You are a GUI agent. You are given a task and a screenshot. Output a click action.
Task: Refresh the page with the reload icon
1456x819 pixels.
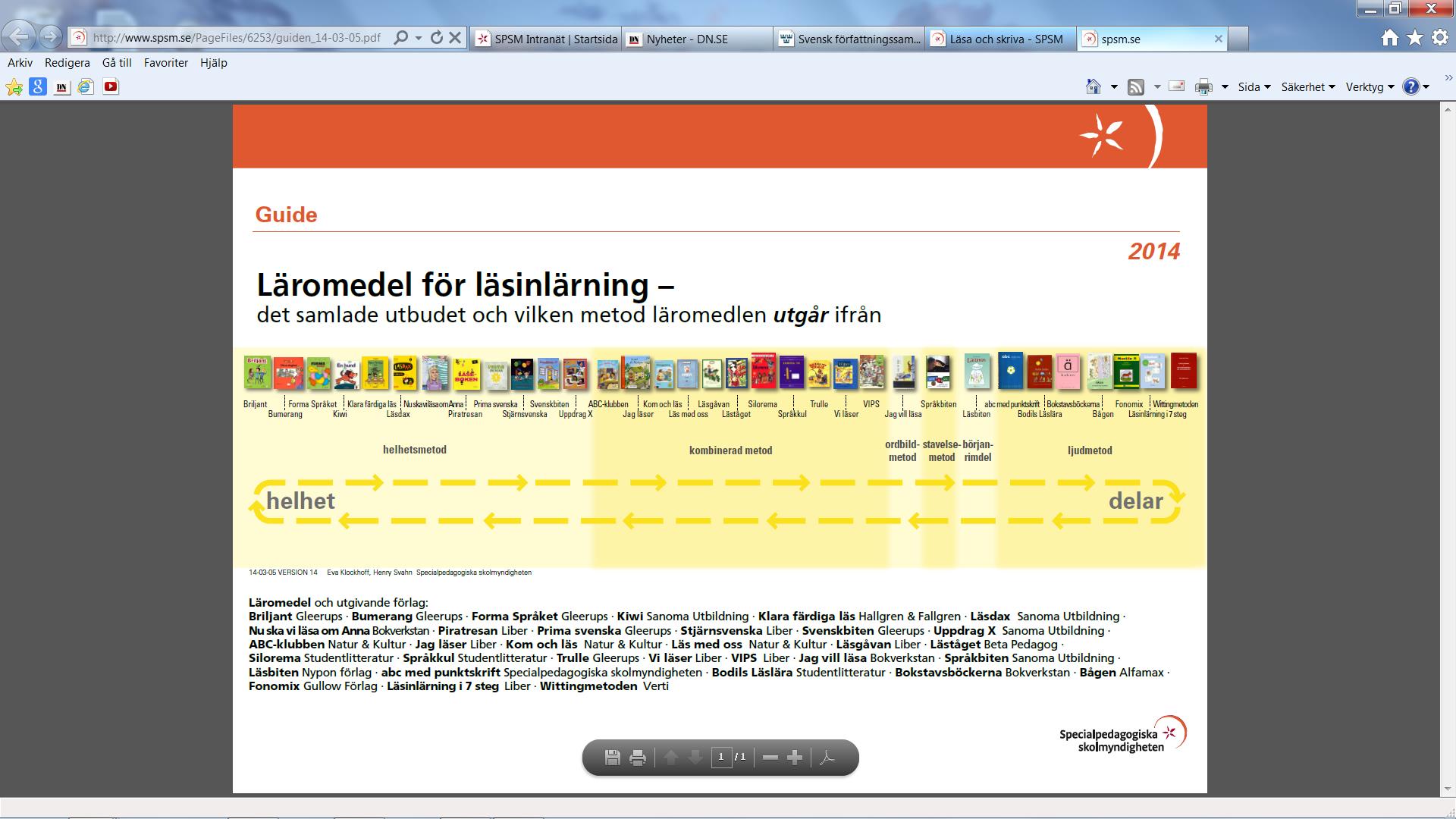coord(437,38)
